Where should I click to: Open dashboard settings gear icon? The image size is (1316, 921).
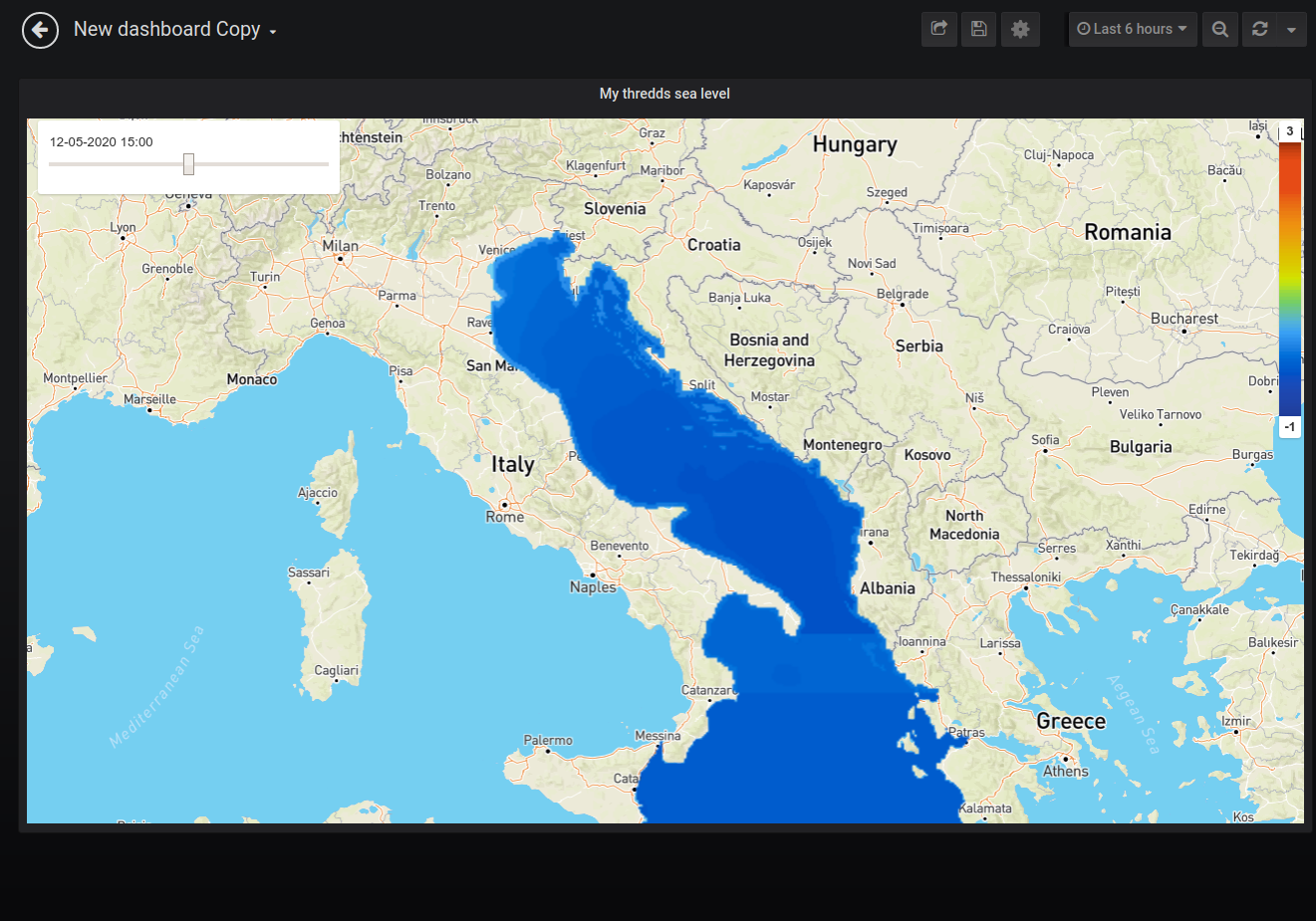1020,29
